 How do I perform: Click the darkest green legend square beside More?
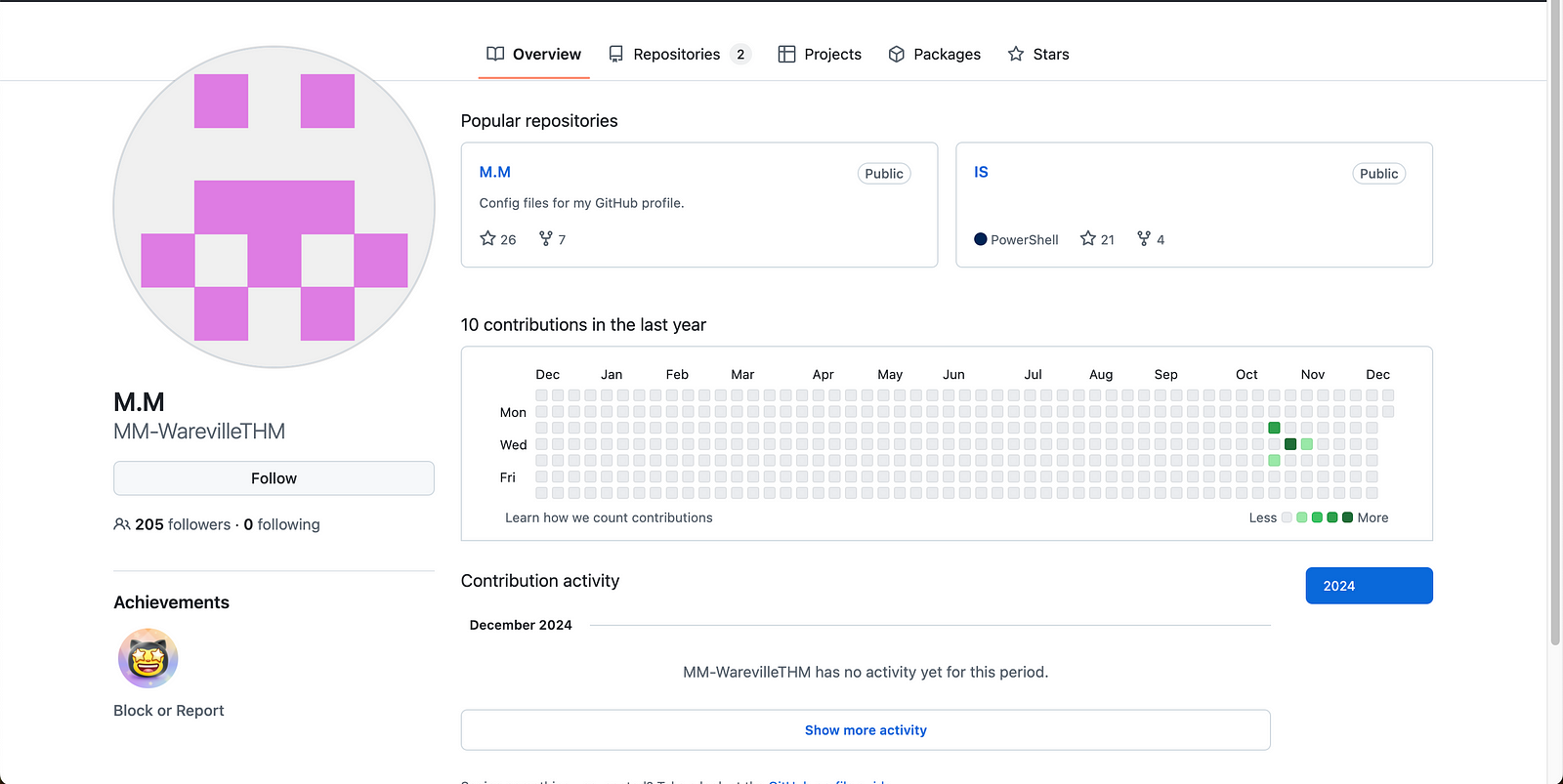[1348, 517]
